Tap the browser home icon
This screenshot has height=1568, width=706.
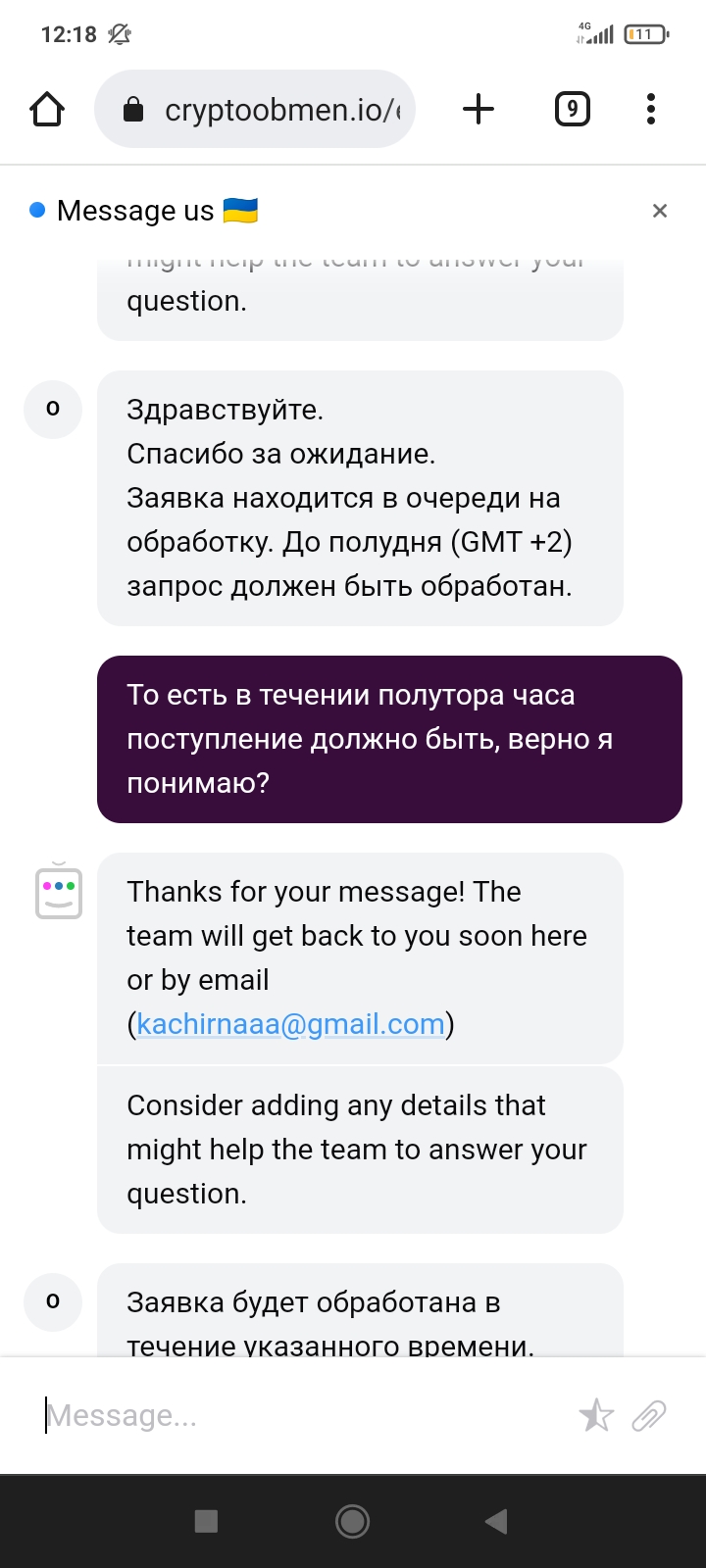[47, 109]
